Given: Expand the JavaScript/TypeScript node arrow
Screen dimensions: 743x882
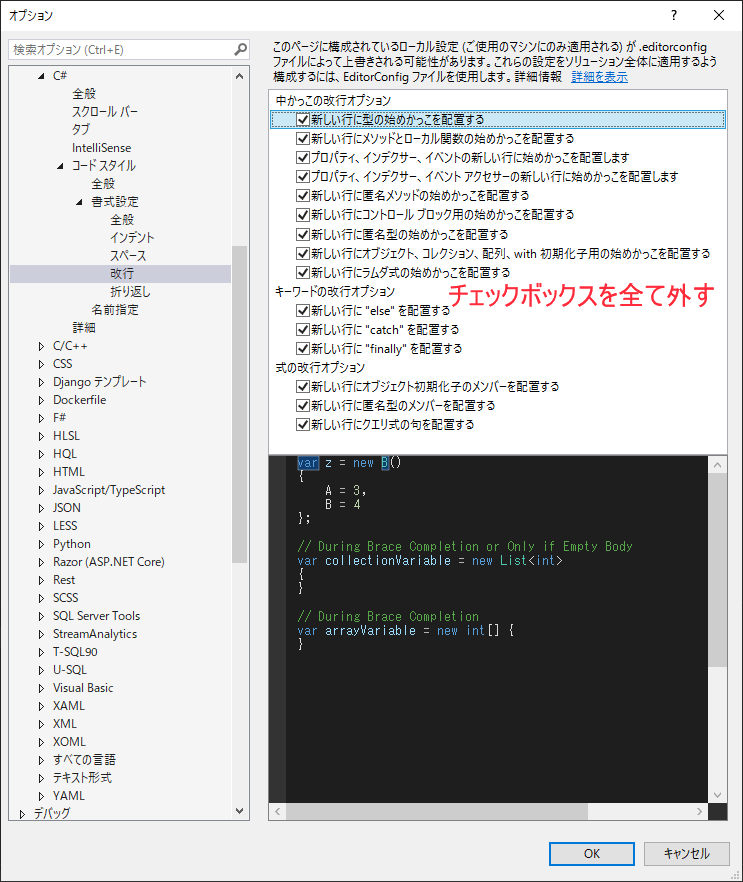Looking at the screenshot, I should coord(42,490).
